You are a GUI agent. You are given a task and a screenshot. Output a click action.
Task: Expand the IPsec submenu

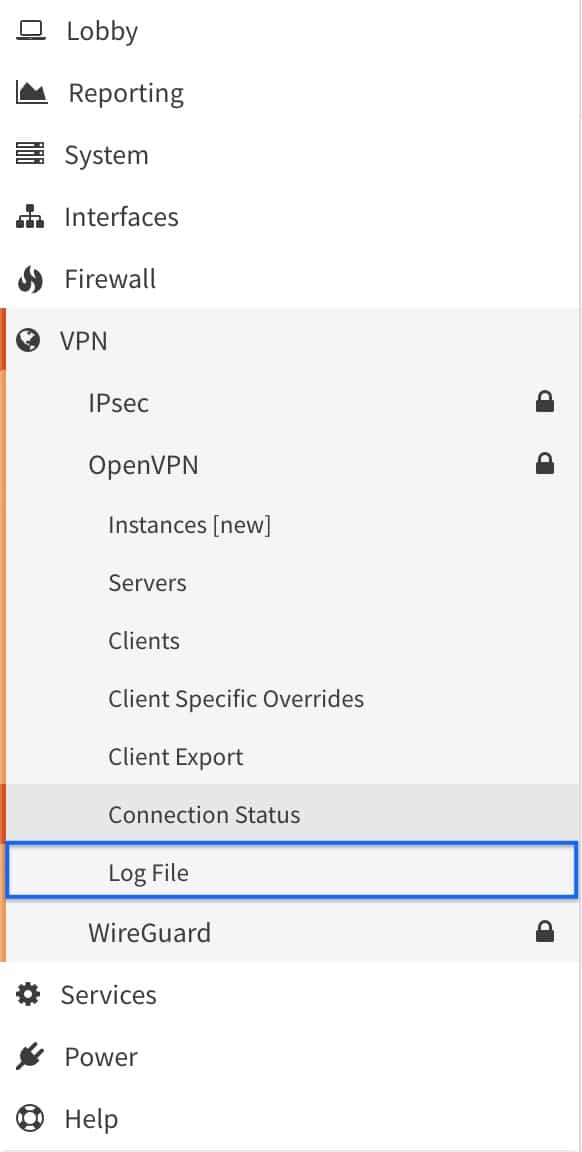292,403
